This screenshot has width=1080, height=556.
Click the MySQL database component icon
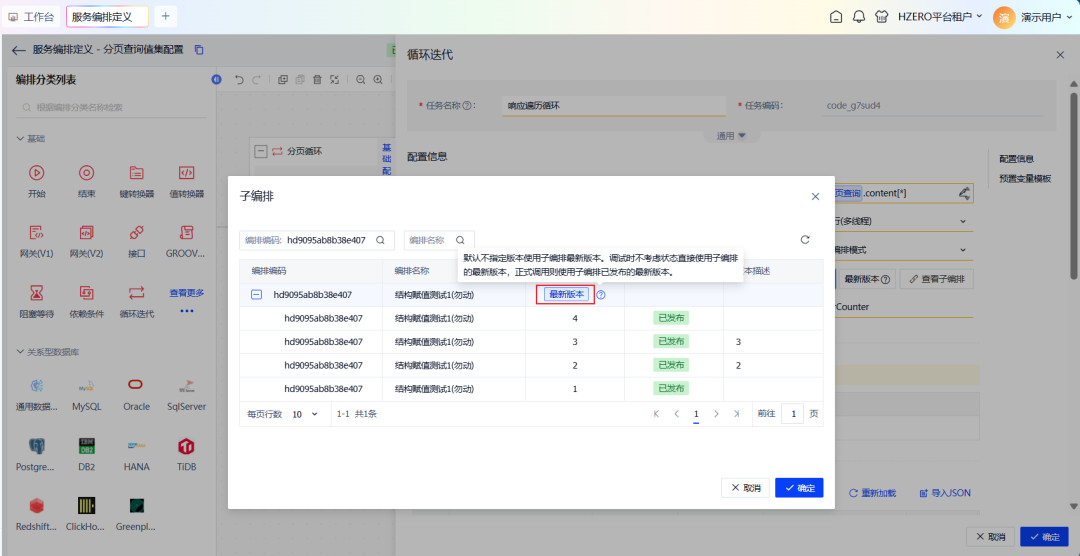pos(86,386)
